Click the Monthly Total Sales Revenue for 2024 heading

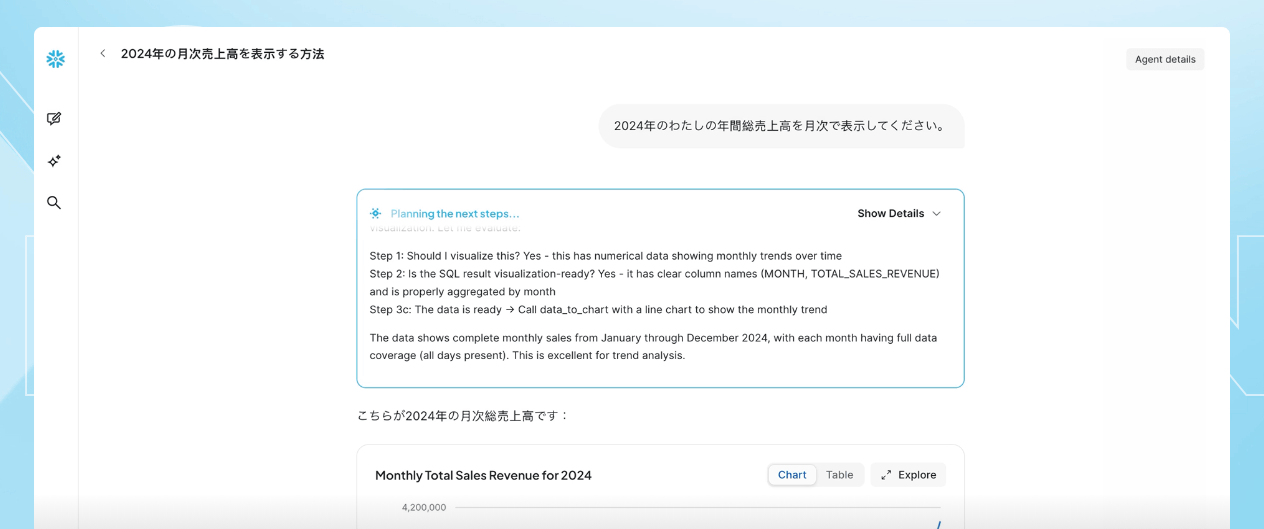483,475
